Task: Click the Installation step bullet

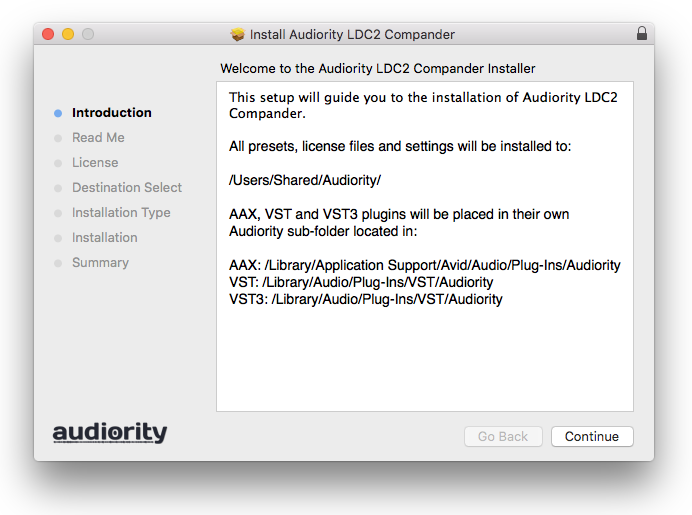Action: [x=58, y=238]
